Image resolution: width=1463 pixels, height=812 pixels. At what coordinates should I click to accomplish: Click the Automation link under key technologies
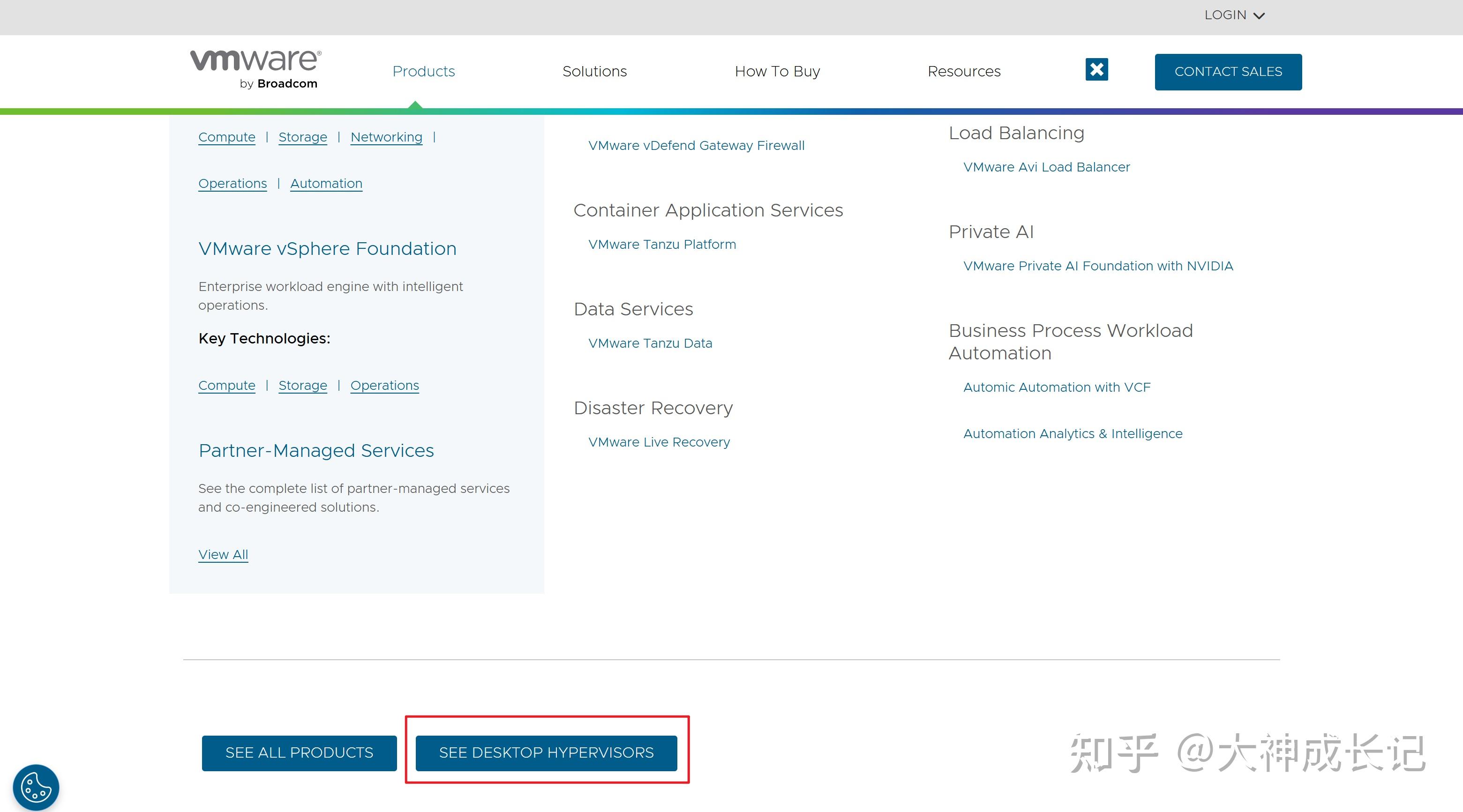coord(326,183)
